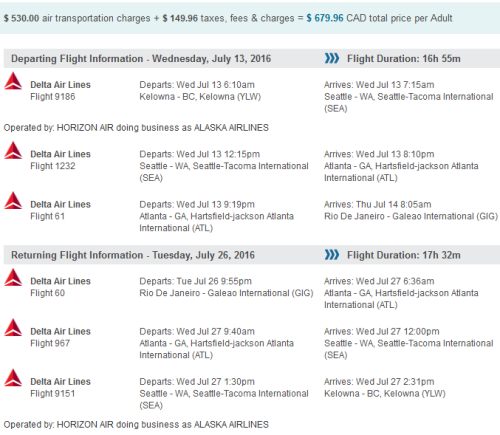Click the Delta logo beside Flight 1232

(13, 150)
